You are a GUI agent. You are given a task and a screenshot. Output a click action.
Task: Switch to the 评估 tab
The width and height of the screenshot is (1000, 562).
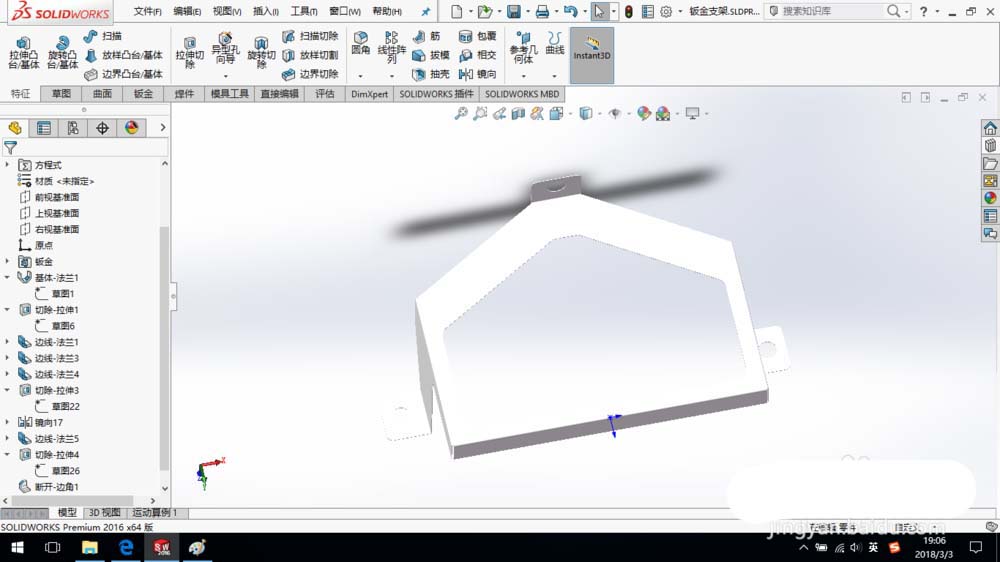click(325, 94)
